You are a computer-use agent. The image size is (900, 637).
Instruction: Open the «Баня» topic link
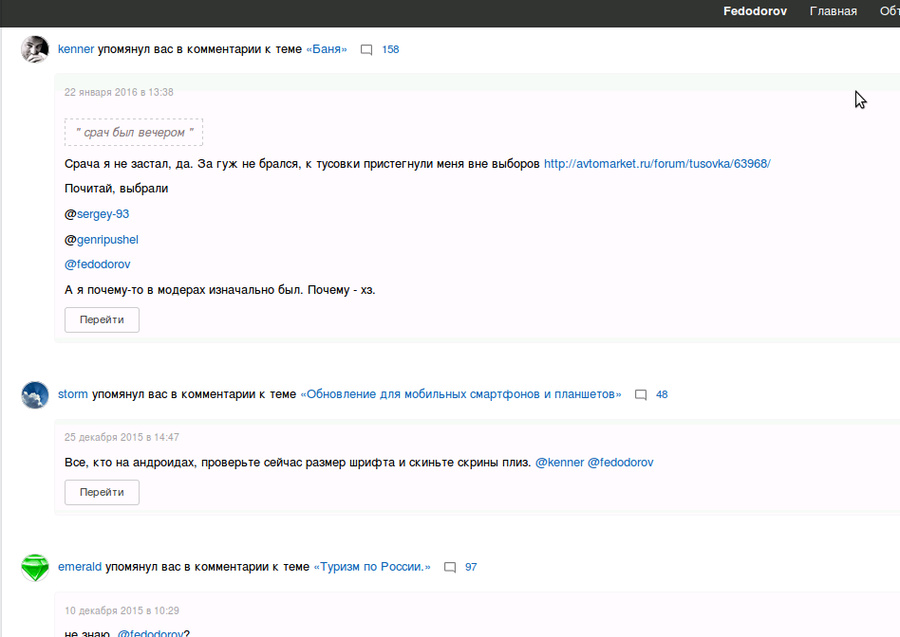[x=327, y=49]
